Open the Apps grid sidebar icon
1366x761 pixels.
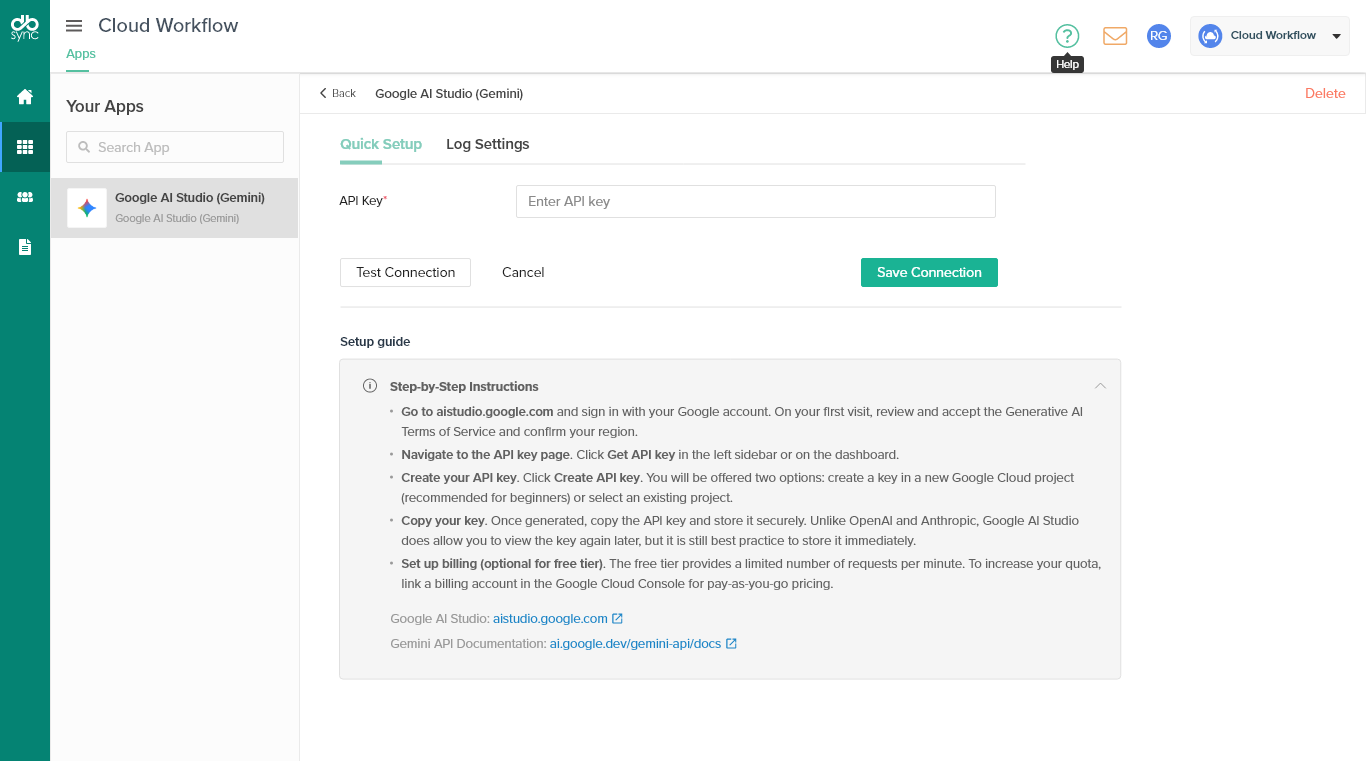[25, 147]
